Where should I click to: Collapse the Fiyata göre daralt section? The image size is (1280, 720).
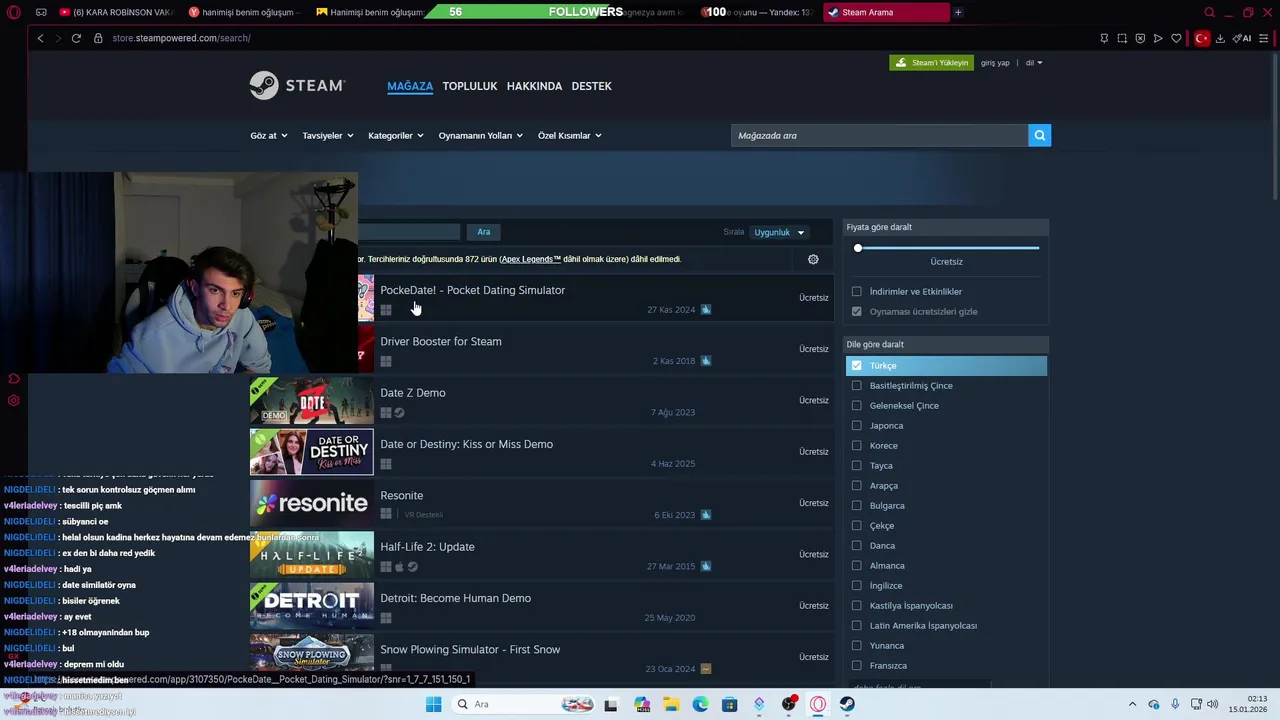[946, 227]
